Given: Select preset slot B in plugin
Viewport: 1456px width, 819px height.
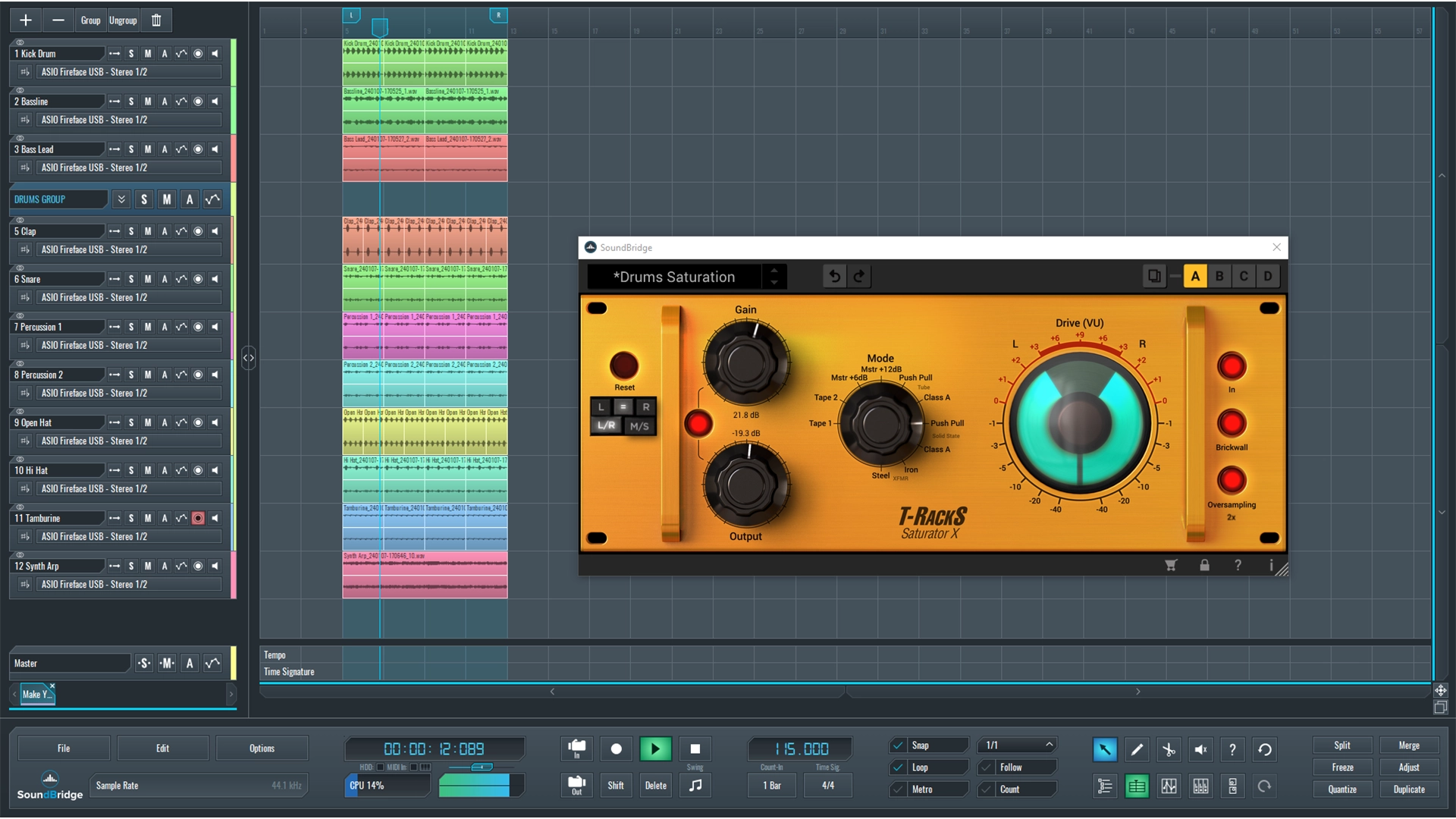Looking at the screenshot, I should pos(1219,276).
